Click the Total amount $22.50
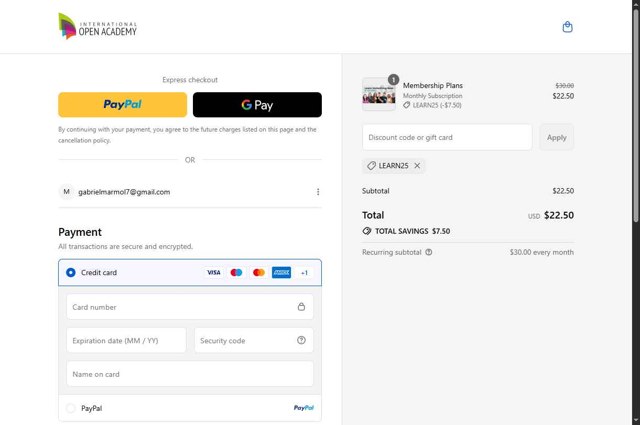Image resolution: width=640 pixels, height=425 pixels. (x=559, y=215)
